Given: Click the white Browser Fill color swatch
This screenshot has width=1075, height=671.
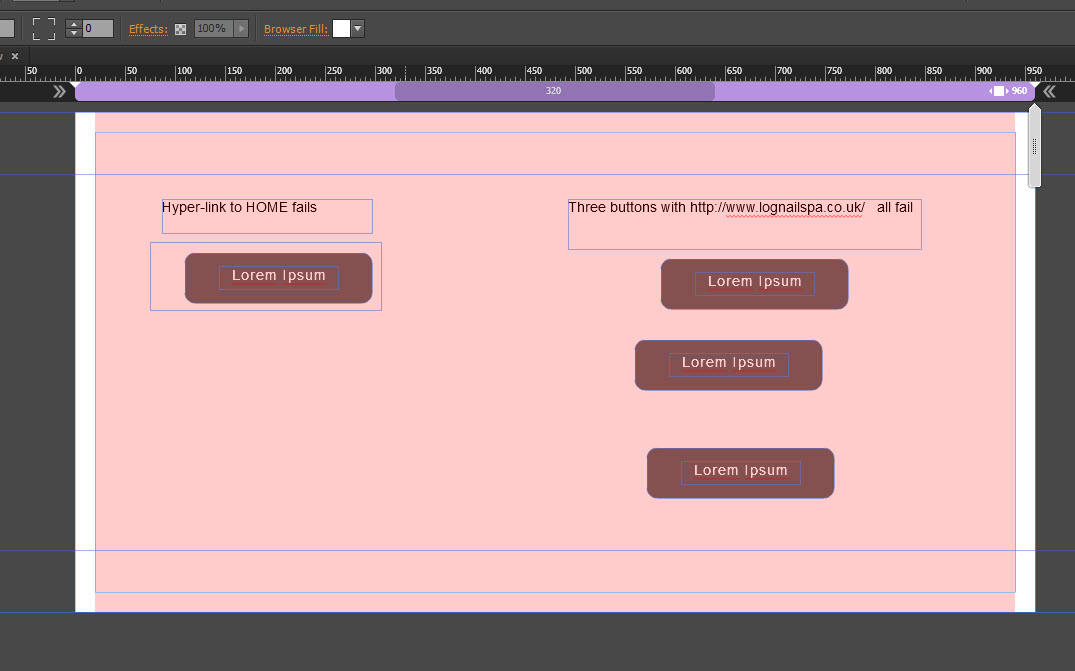Looking at the screenshot, I should 341,29.
